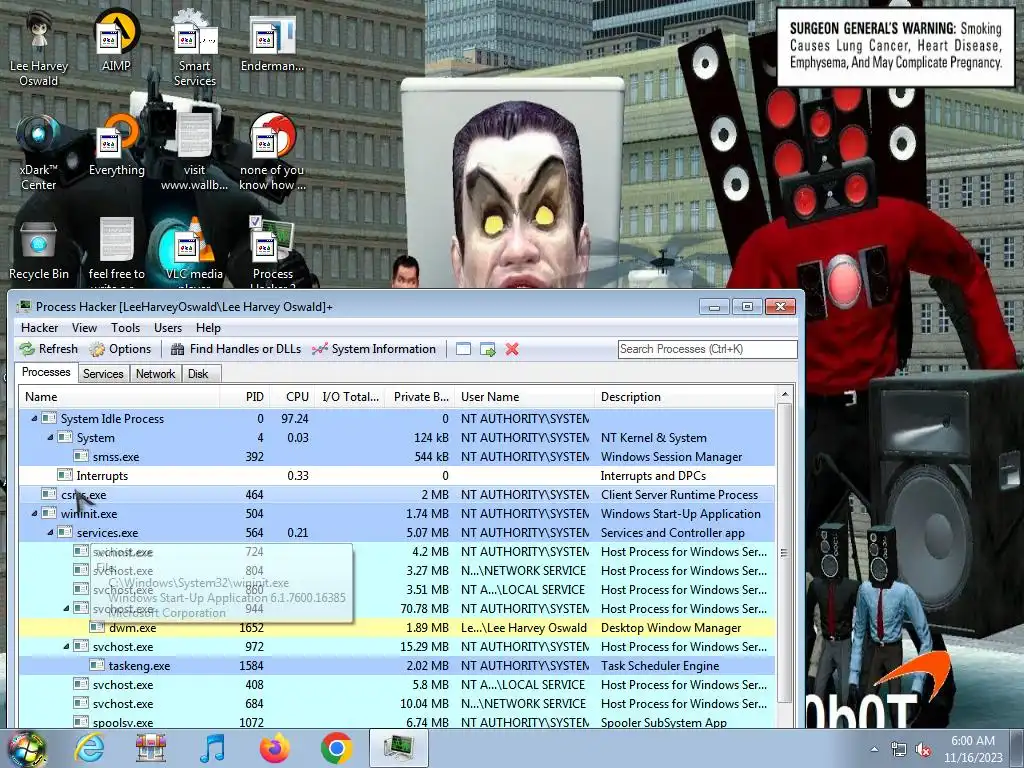Select the Interrupts row
Image resolution: width=1024 pixels, height=768 pixels.
pyautogui.click(x=397, y=475)
